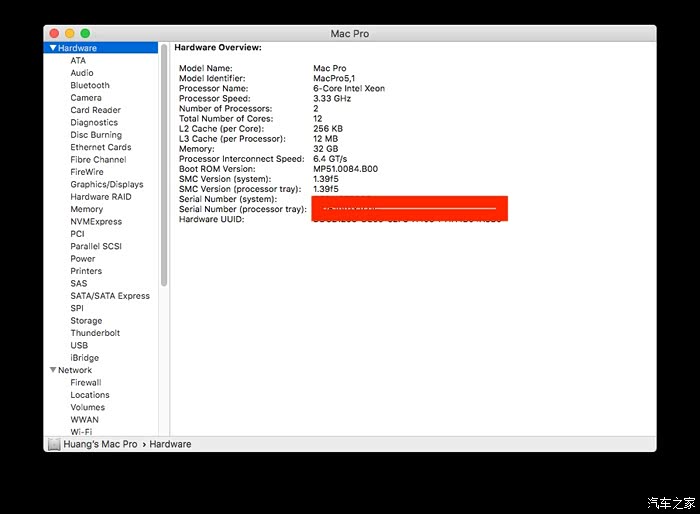Select the Bluetooth sidebar item
This screenshot has width=700, height=514.
tap(90, 85)
